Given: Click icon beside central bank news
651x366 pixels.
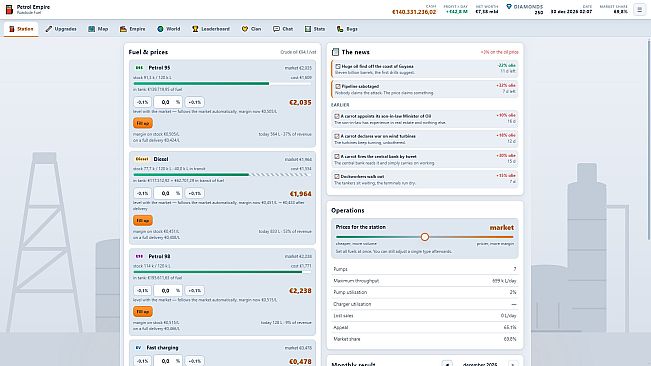Looking at the screenshot, I should pos(337,156).
